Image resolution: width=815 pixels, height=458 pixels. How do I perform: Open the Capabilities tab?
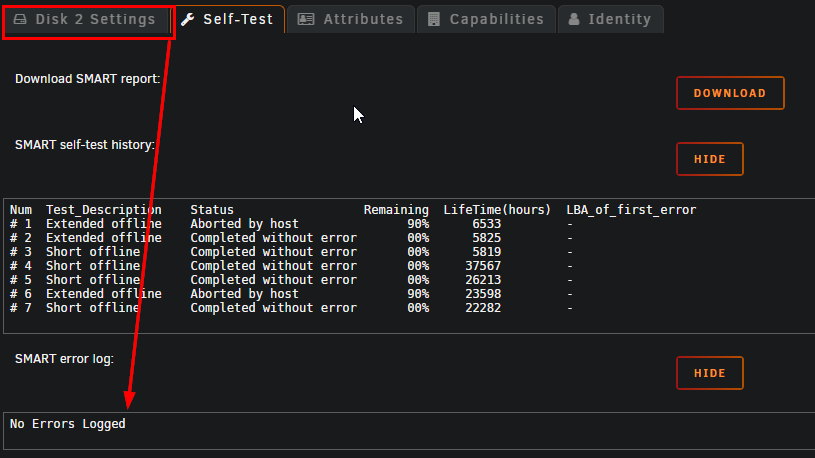coord(486,19)
